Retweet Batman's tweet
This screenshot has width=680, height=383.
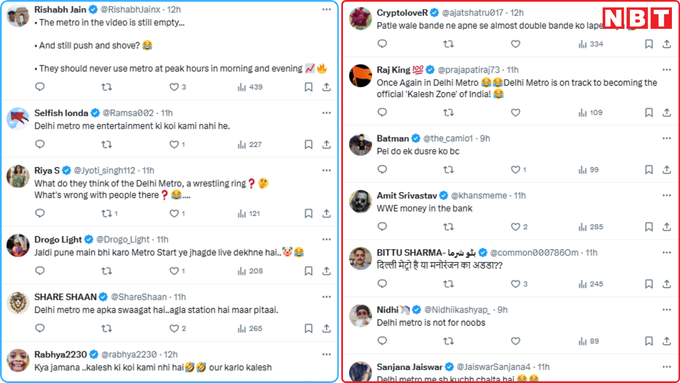coord(448,170)
